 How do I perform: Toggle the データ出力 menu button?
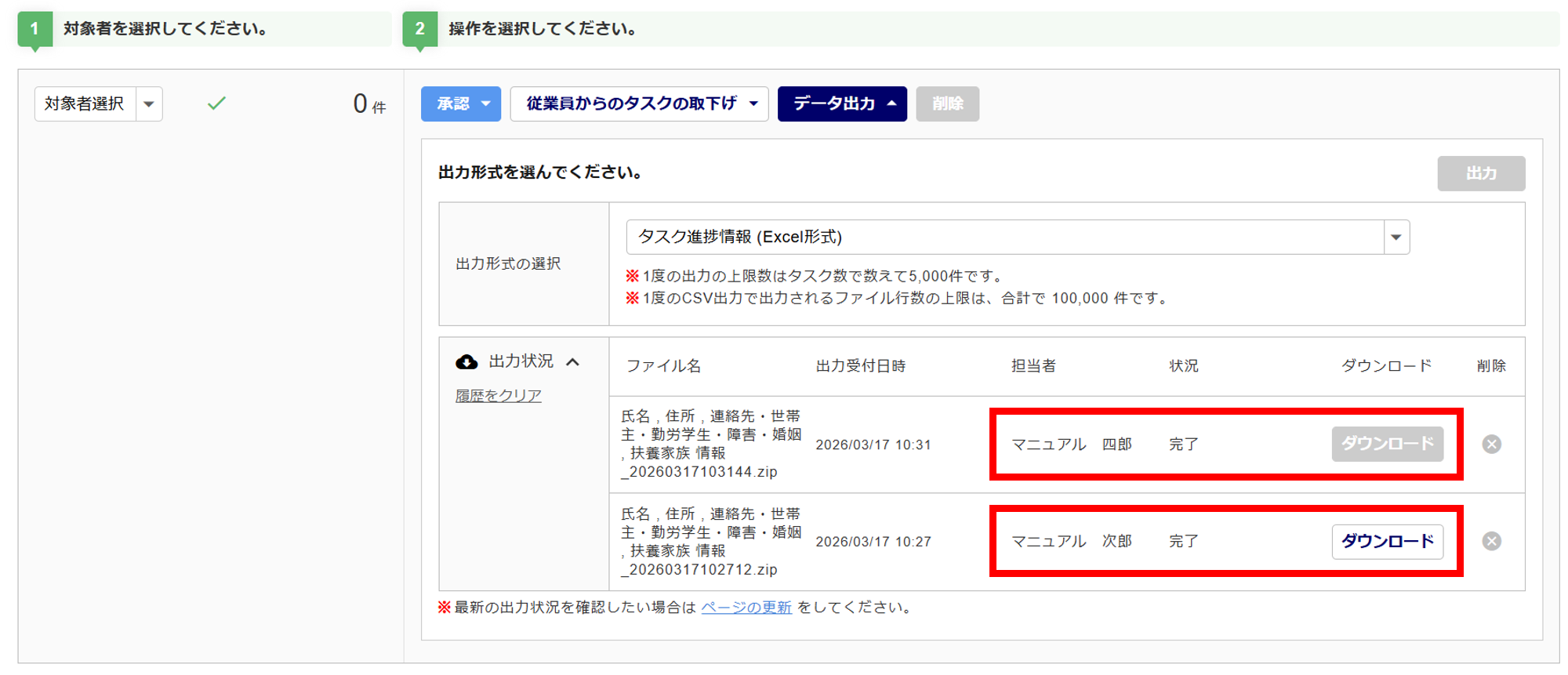tap(841, 104)
